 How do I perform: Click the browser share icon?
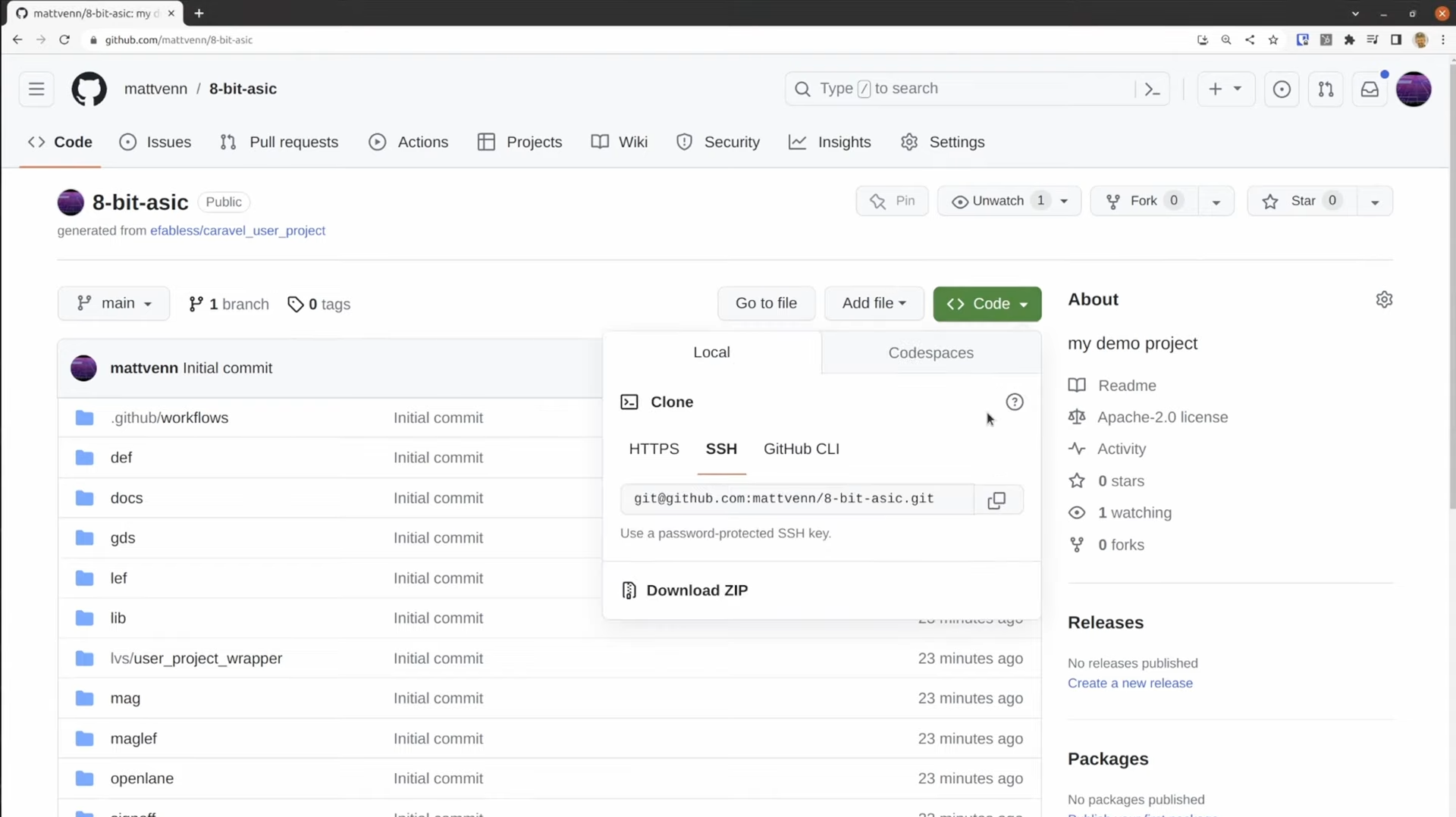click(x=1250, y=39)
